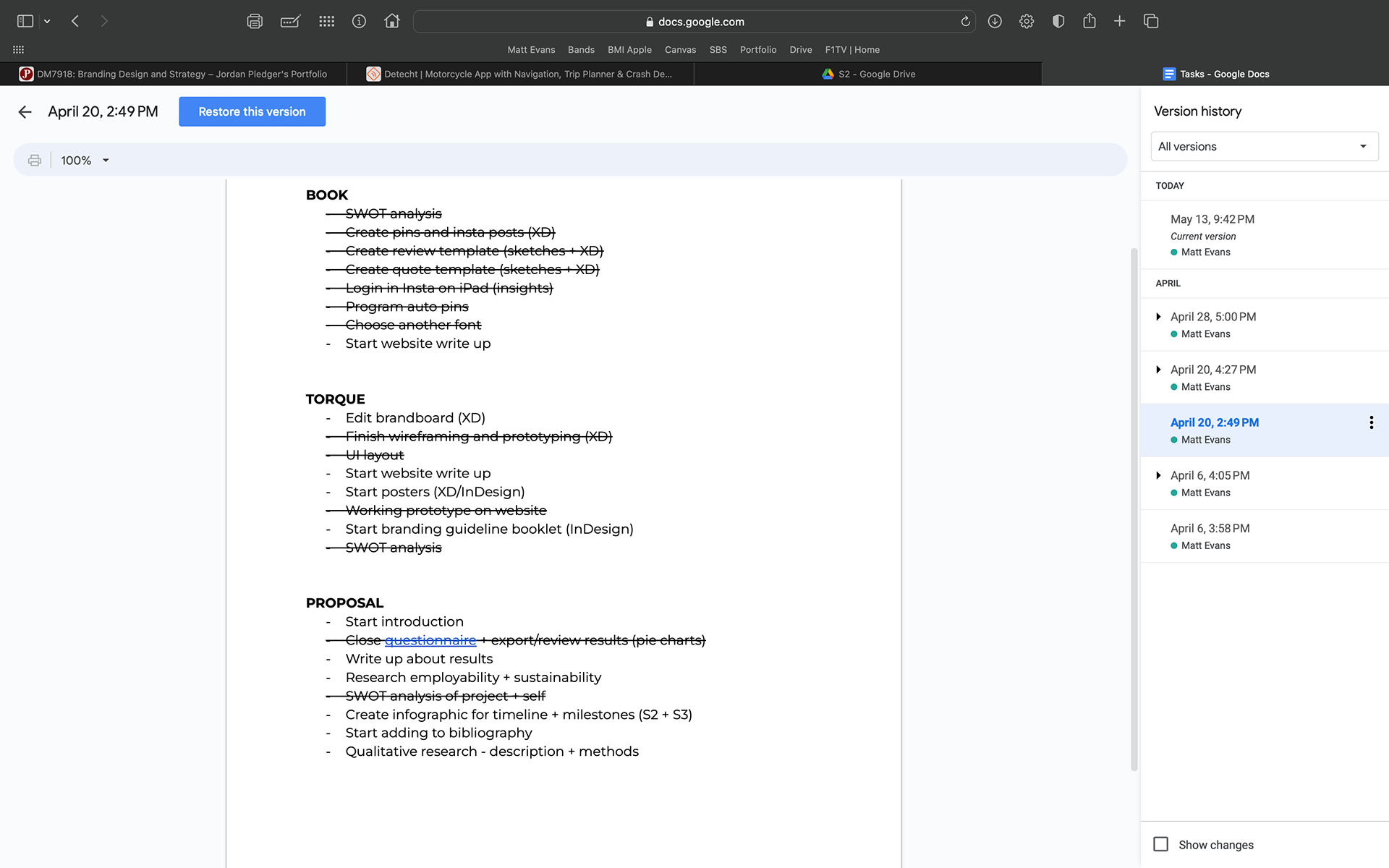Expand the April 28, 5:00 PM version

(x=1159, y=317)
